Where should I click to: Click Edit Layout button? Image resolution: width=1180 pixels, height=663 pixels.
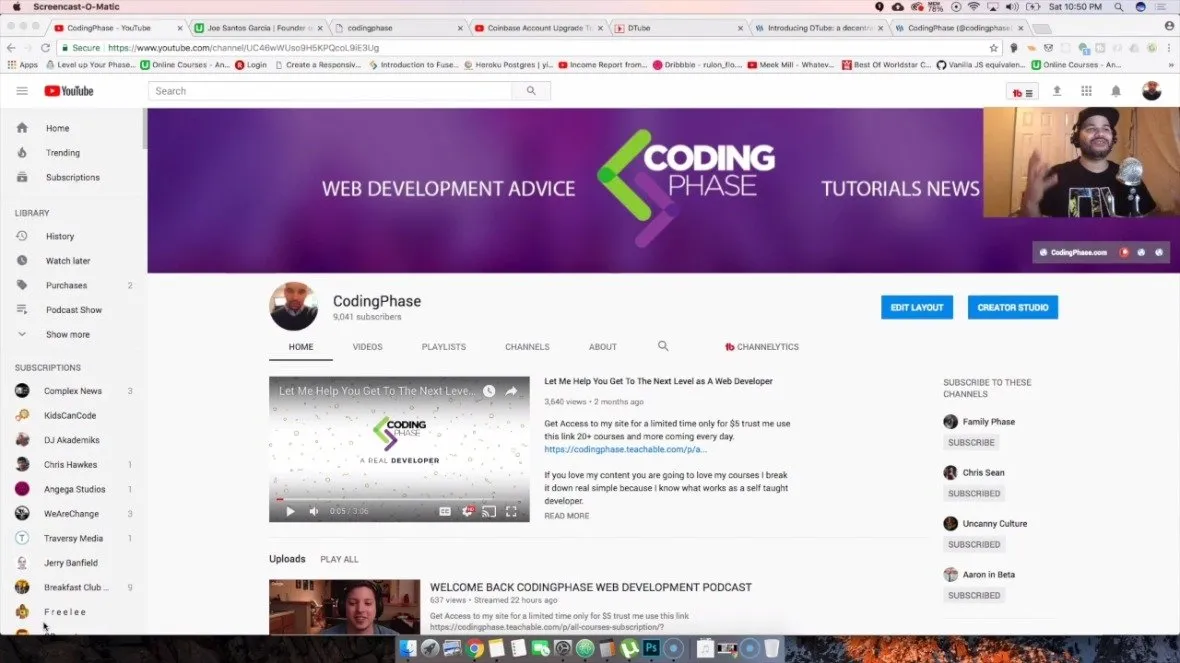coord(917,307)
